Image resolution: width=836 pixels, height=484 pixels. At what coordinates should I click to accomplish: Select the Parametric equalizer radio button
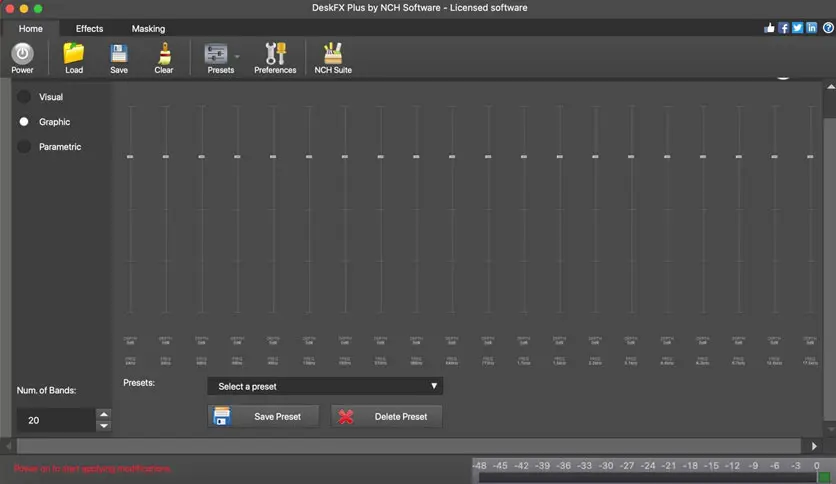(x=24, y=147)
